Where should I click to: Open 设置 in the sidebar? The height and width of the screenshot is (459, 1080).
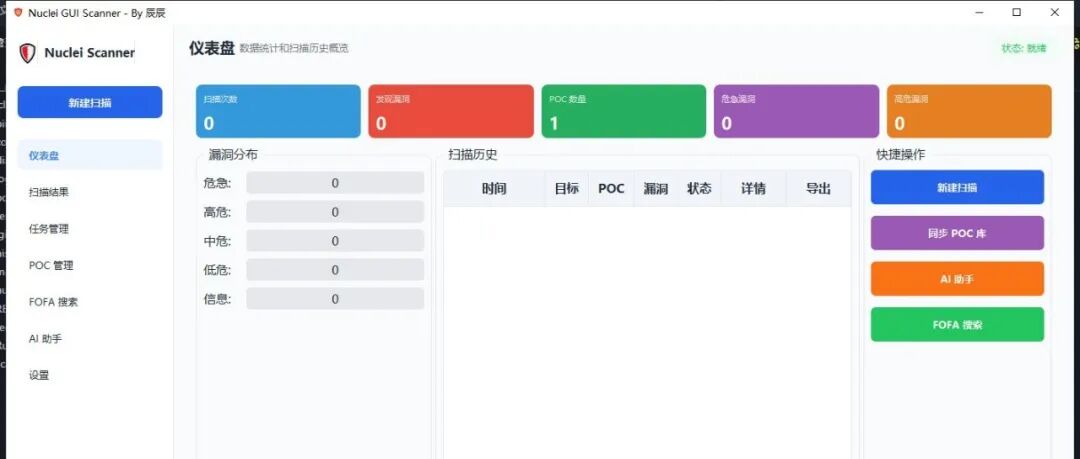click(x=90, y=375)
